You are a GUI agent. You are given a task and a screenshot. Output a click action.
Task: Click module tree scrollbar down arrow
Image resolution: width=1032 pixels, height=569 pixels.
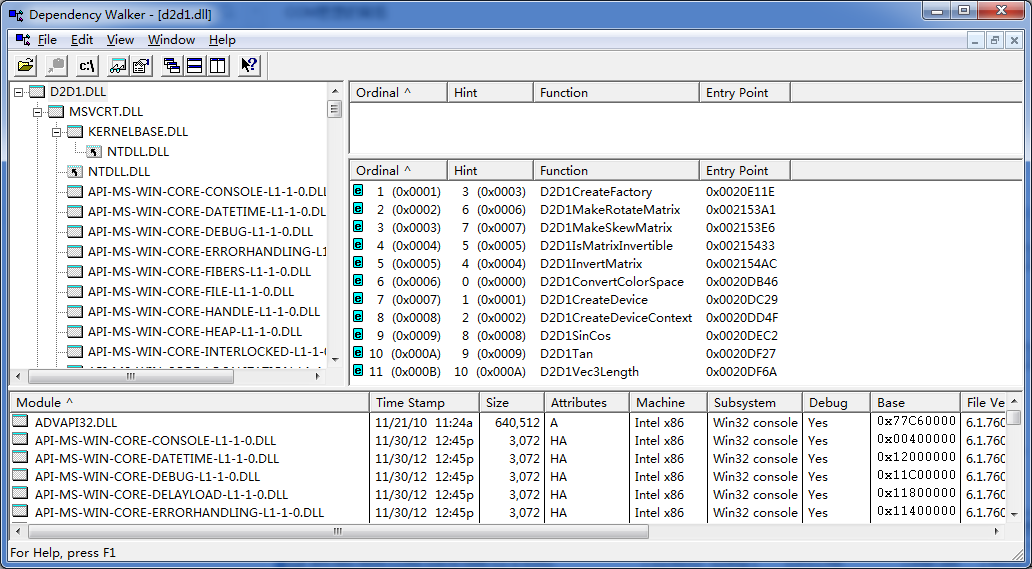(x=335, y=359)
